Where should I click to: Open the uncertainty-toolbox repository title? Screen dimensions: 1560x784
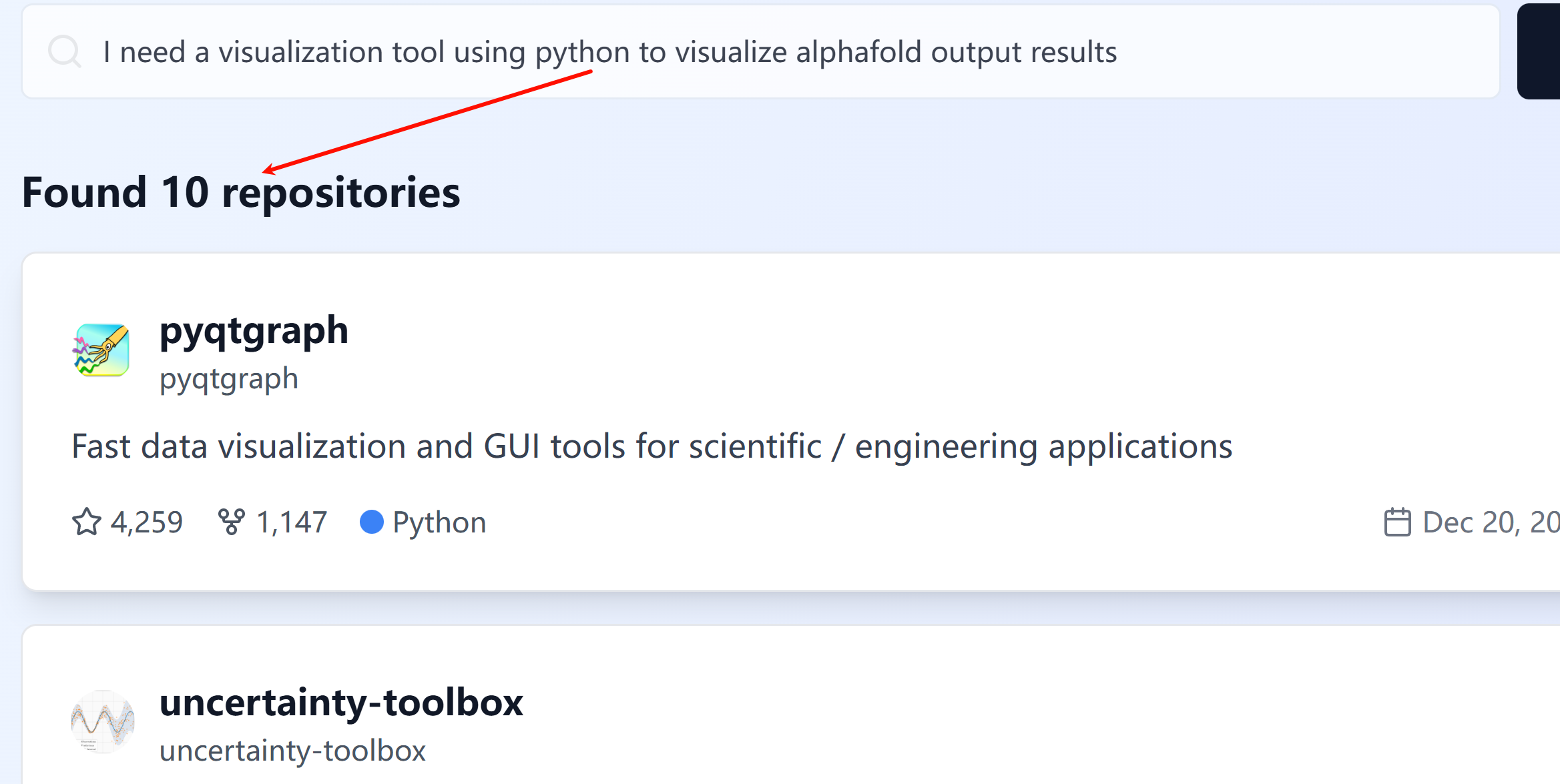[341, 703]
